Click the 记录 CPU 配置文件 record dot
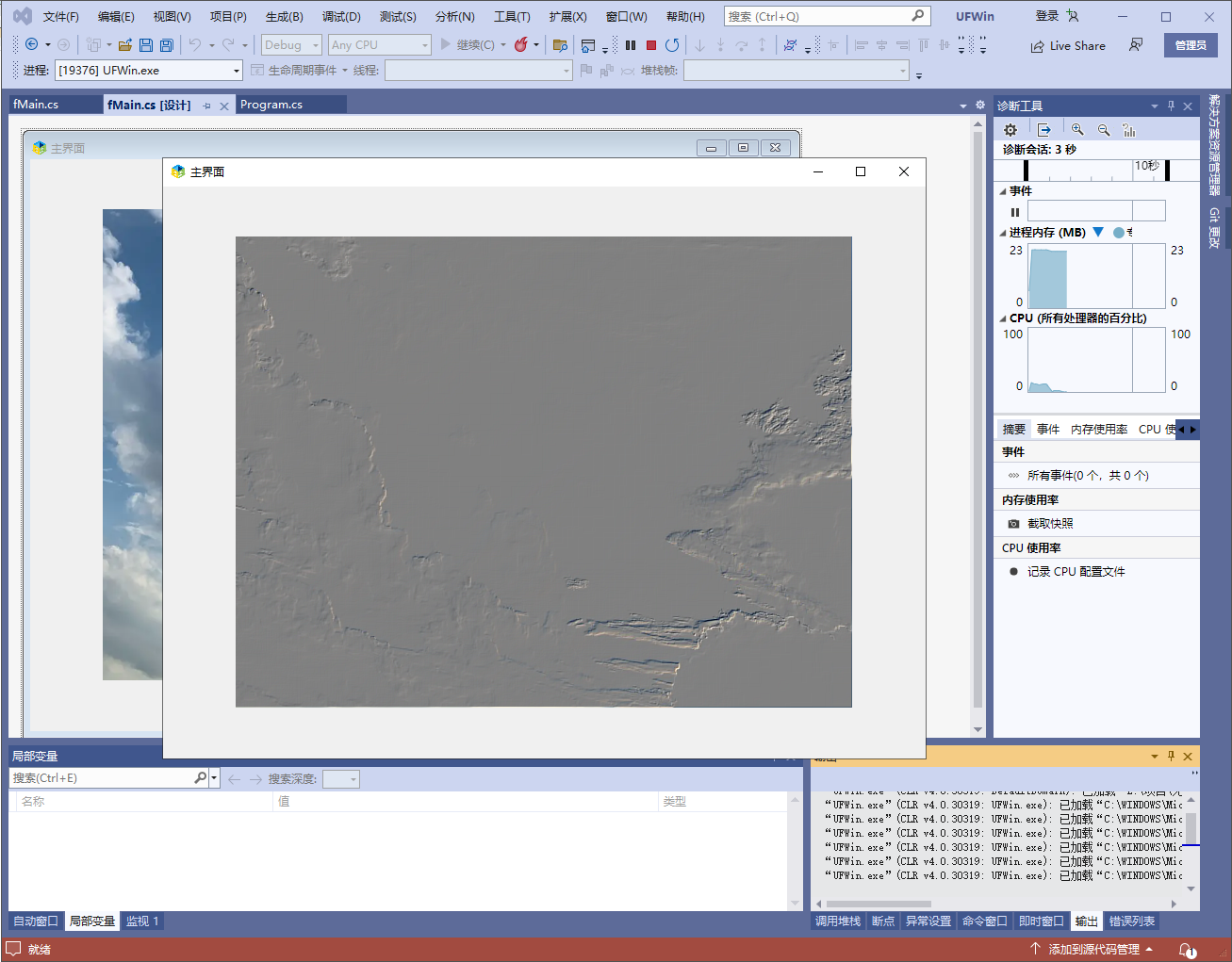 pos(1013,572)
